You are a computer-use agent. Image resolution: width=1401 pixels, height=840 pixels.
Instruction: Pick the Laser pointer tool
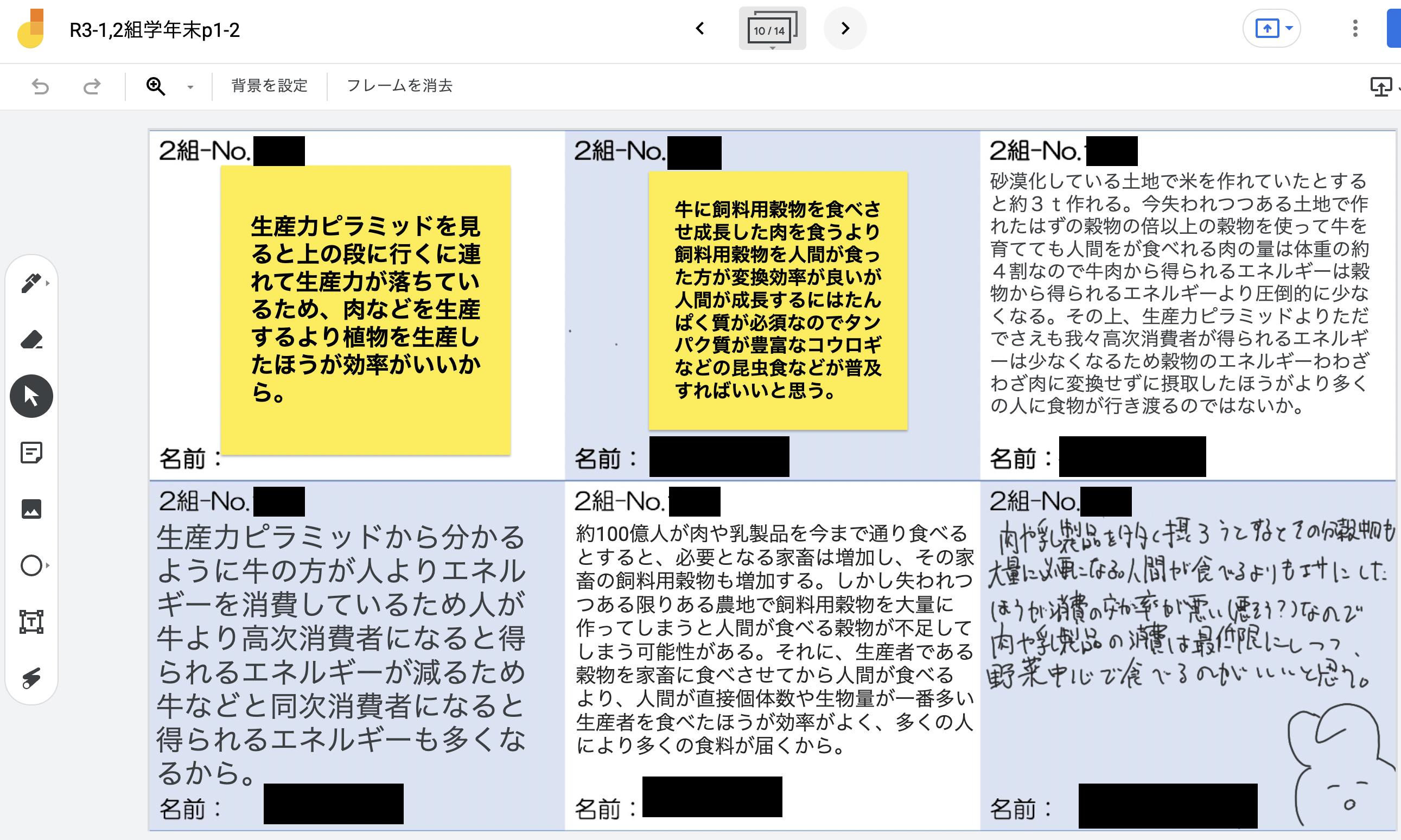[31, 678]
